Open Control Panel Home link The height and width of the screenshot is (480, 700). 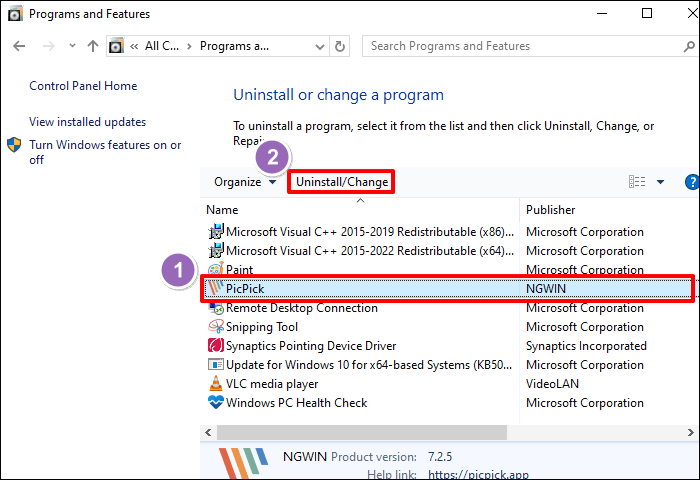tap(83, 87)
